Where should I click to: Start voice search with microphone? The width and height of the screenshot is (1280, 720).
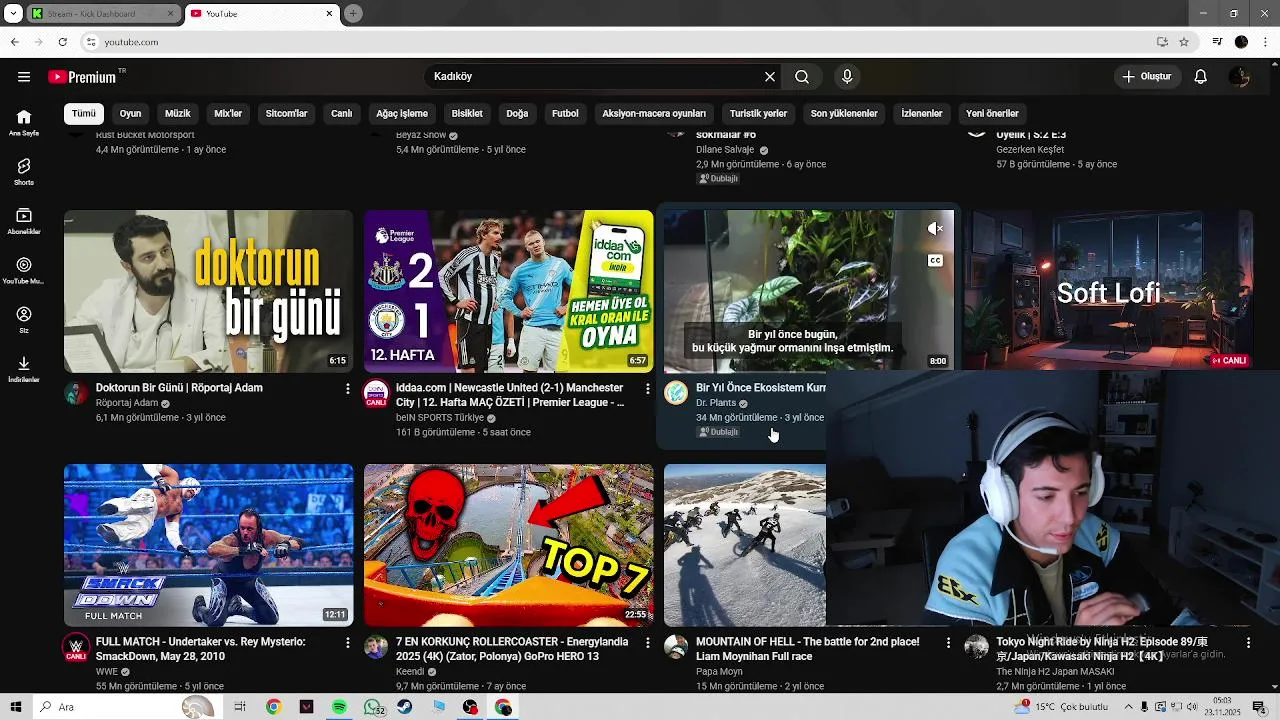pyautogui.click(x=847, y=77)
